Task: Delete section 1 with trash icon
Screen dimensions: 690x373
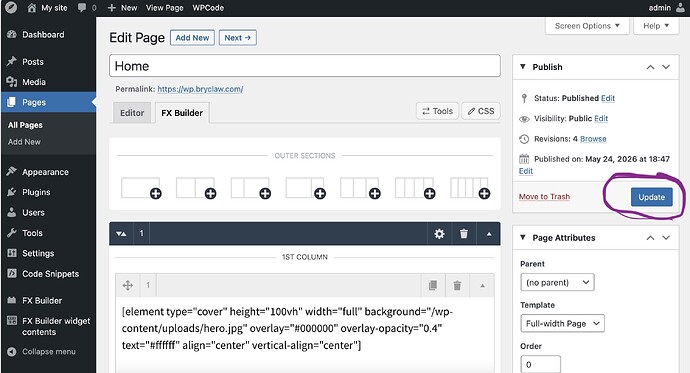Action: 463,234
